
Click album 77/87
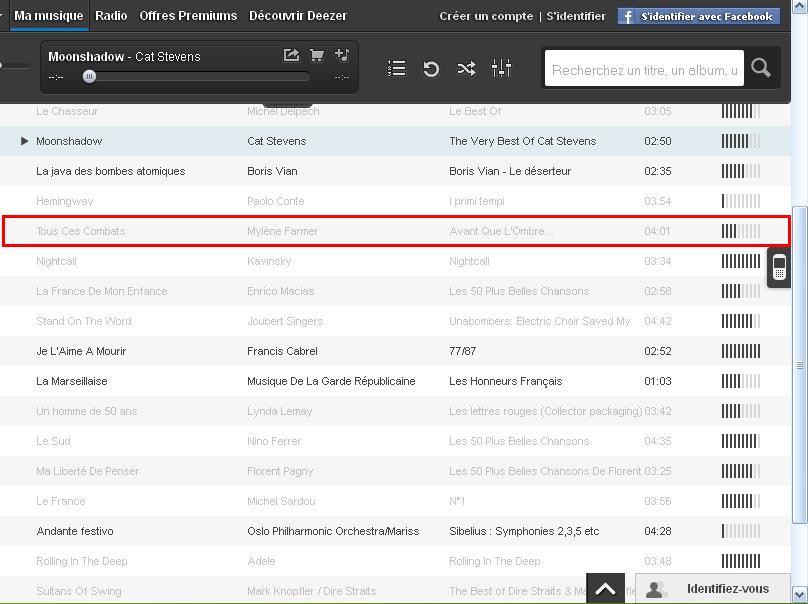462,351
